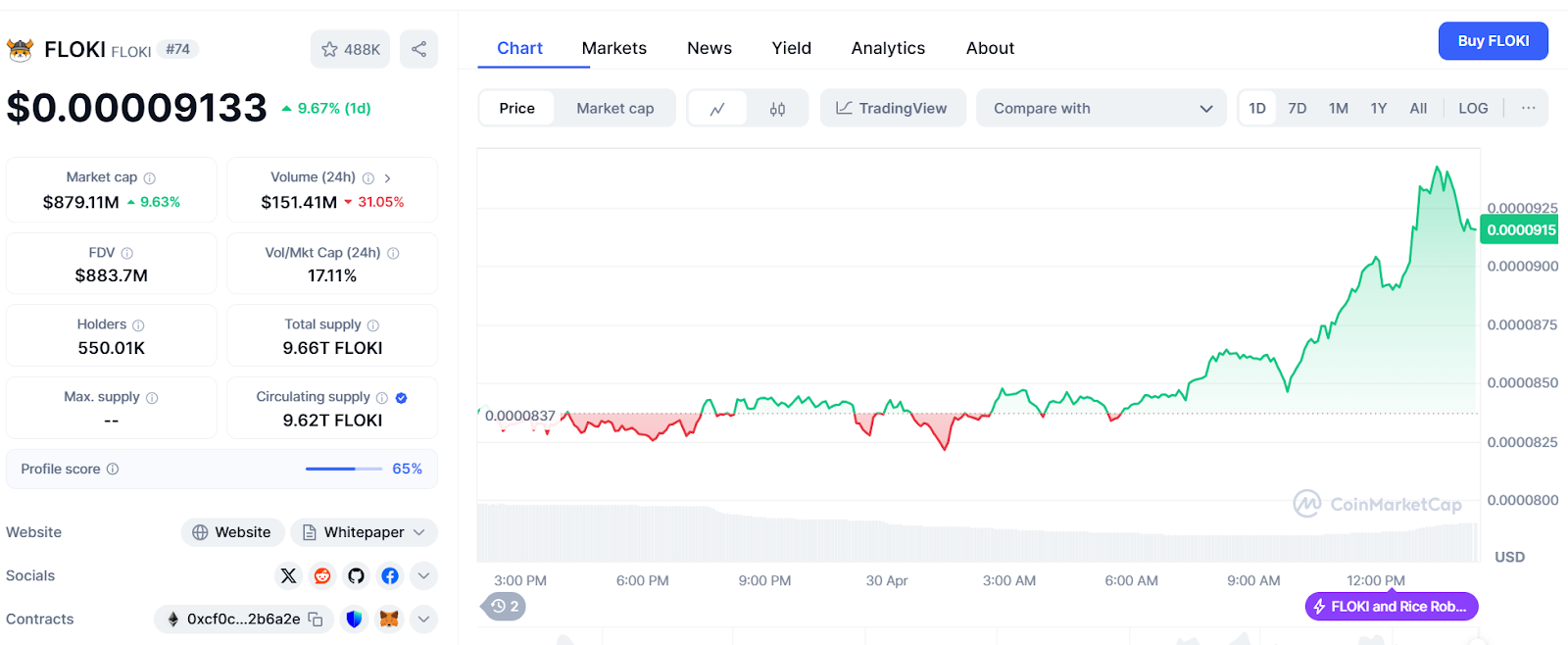Screen dimensions: 1568x645
Task: Switch to line chart view
Action: click(x=717, y=109)
